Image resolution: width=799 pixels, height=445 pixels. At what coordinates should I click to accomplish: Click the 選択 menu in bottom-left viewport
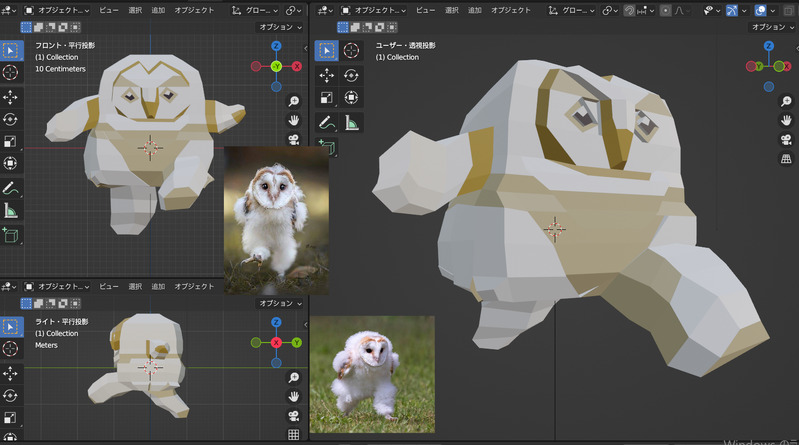(x=134, y=286)
